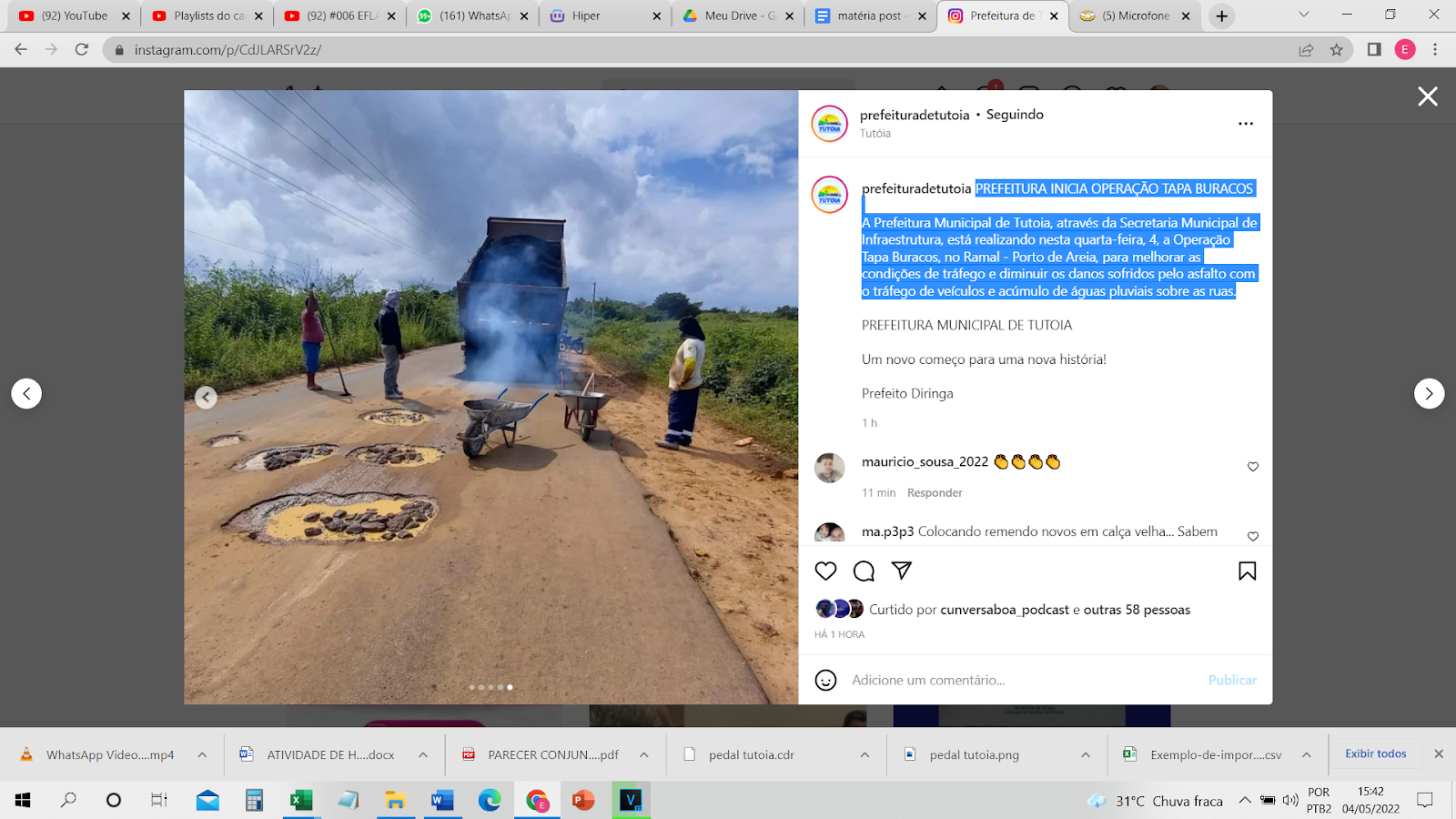Image resolution: width=1456 pixels, height=819 pixels.
Task: Open Excel from the taskbar
Action: pyautogui.click(x=301, y=801)
